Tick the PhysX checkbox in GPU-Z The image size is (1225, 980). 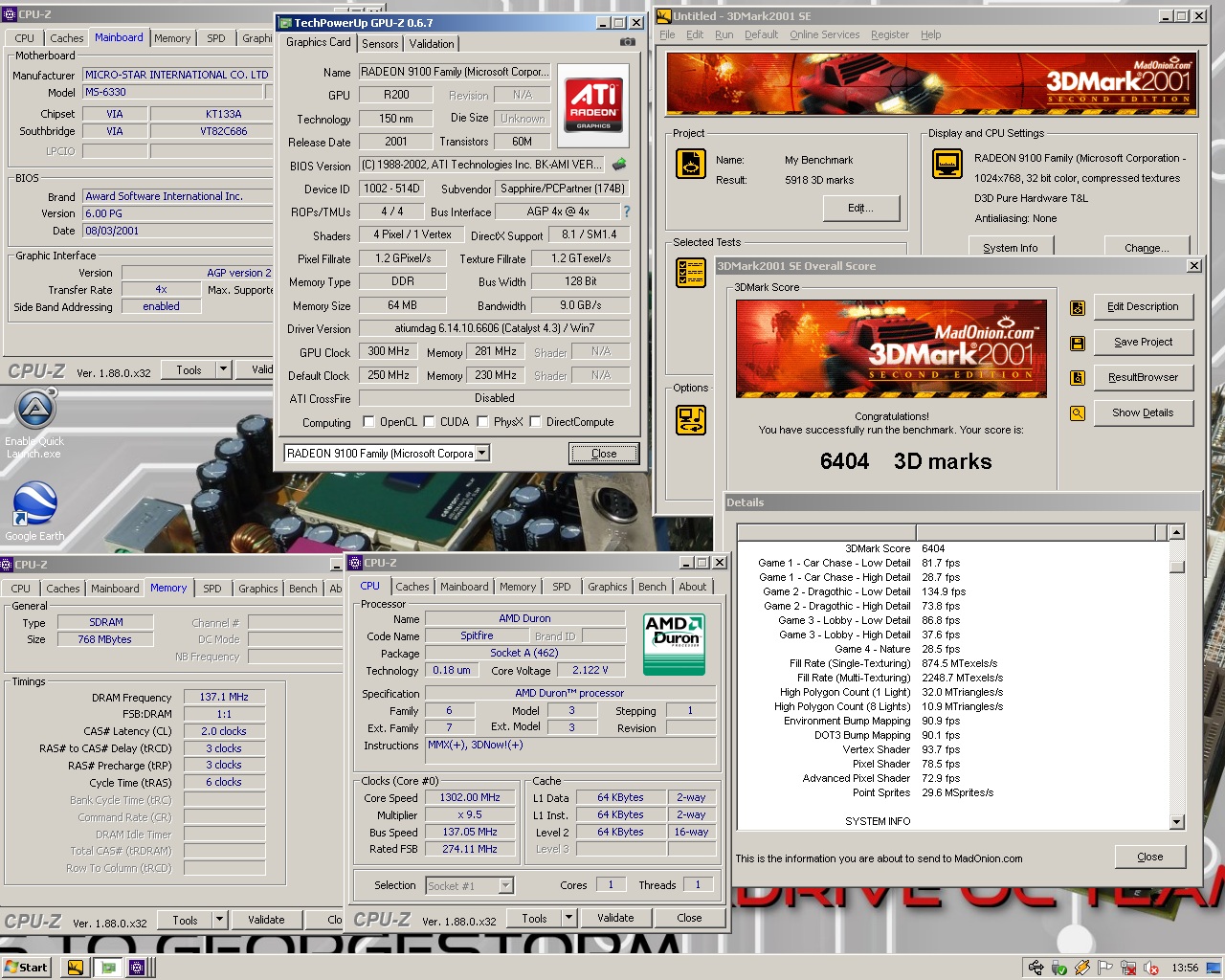click(x=483, y=421)
